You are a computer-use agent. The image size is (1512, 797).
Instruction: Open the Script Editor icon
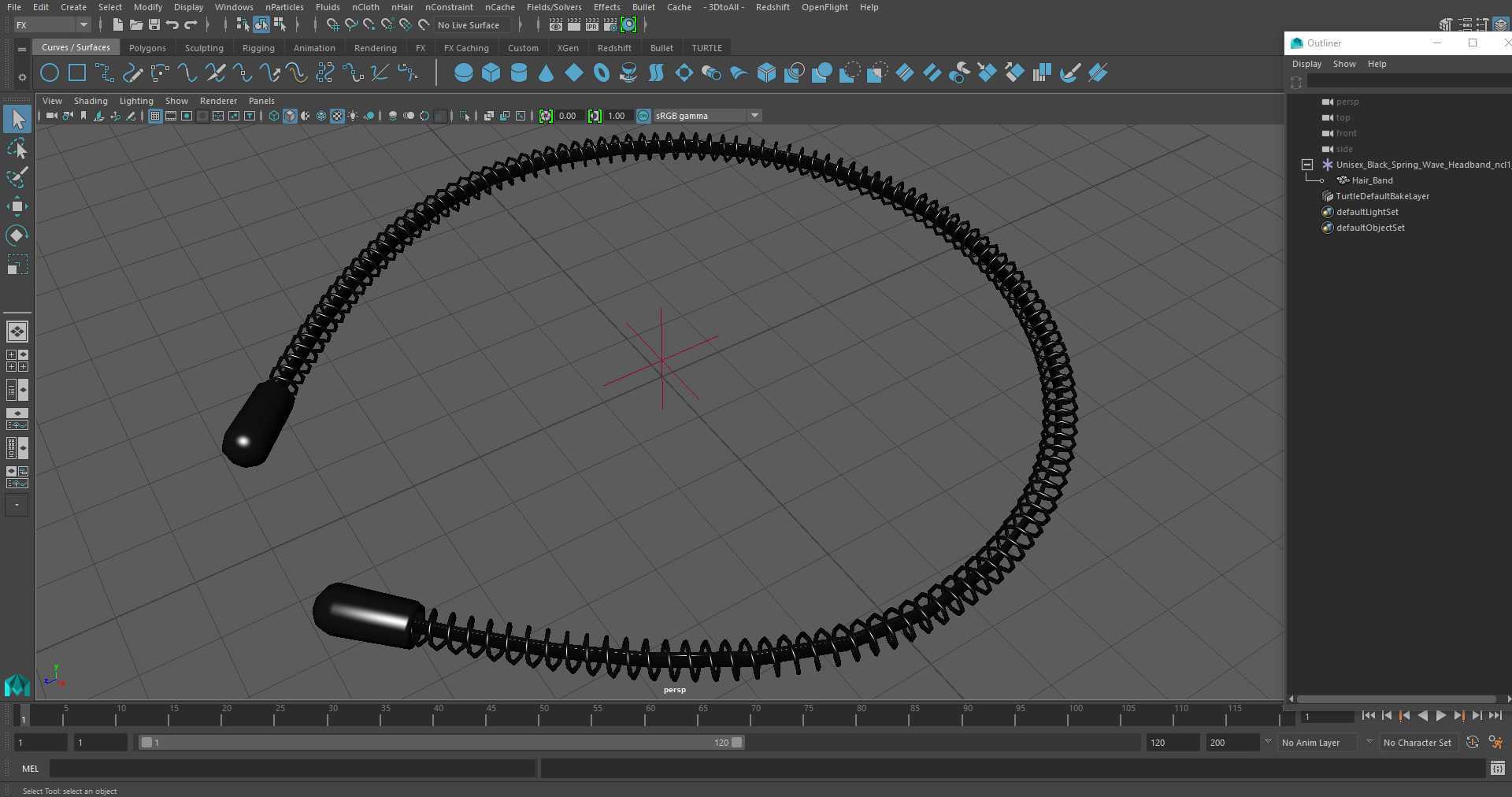tap(1497, 768)
